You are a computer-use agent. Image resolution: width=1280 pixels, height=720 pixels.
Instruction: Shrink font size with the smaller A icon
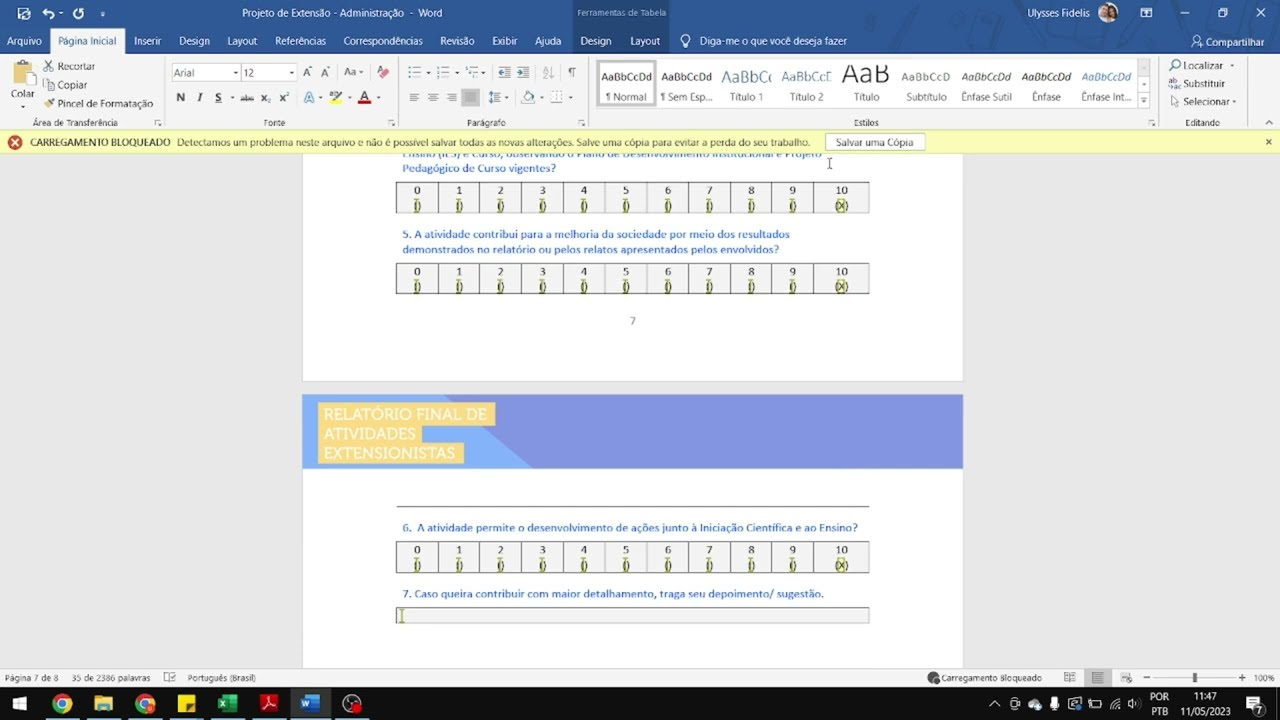325,72
